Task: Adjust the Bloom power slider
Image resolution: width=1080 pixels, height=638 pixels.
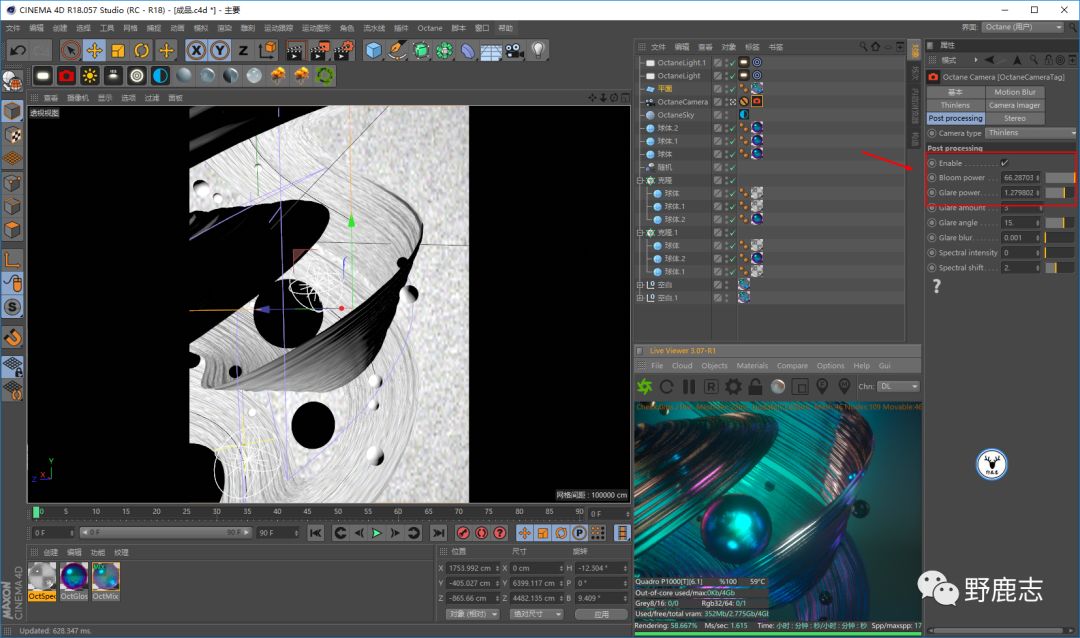Action: tap(1060, 178)
